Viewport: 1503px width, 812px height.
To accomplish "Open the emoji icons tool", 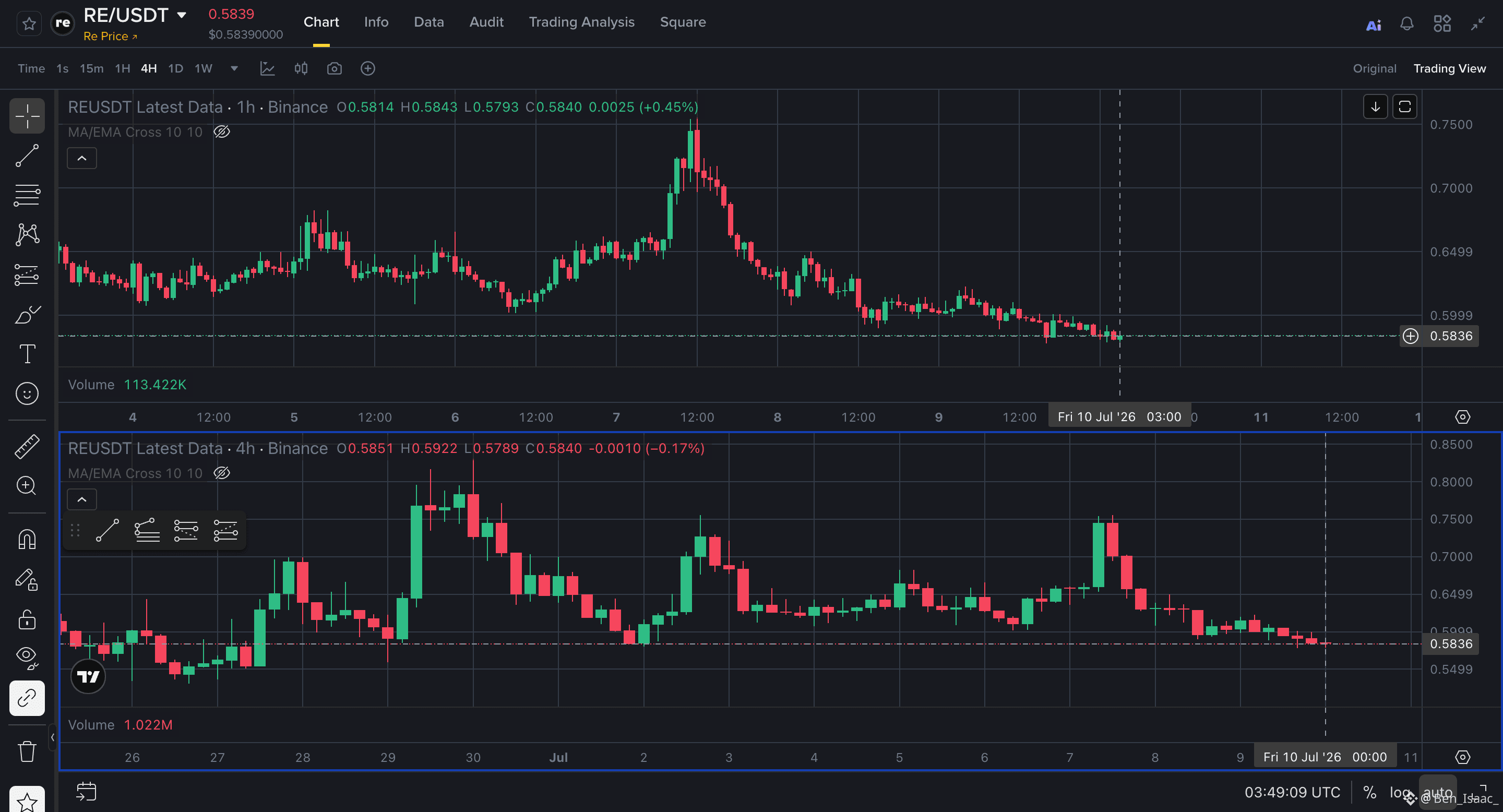I will [x=27, y=394].
